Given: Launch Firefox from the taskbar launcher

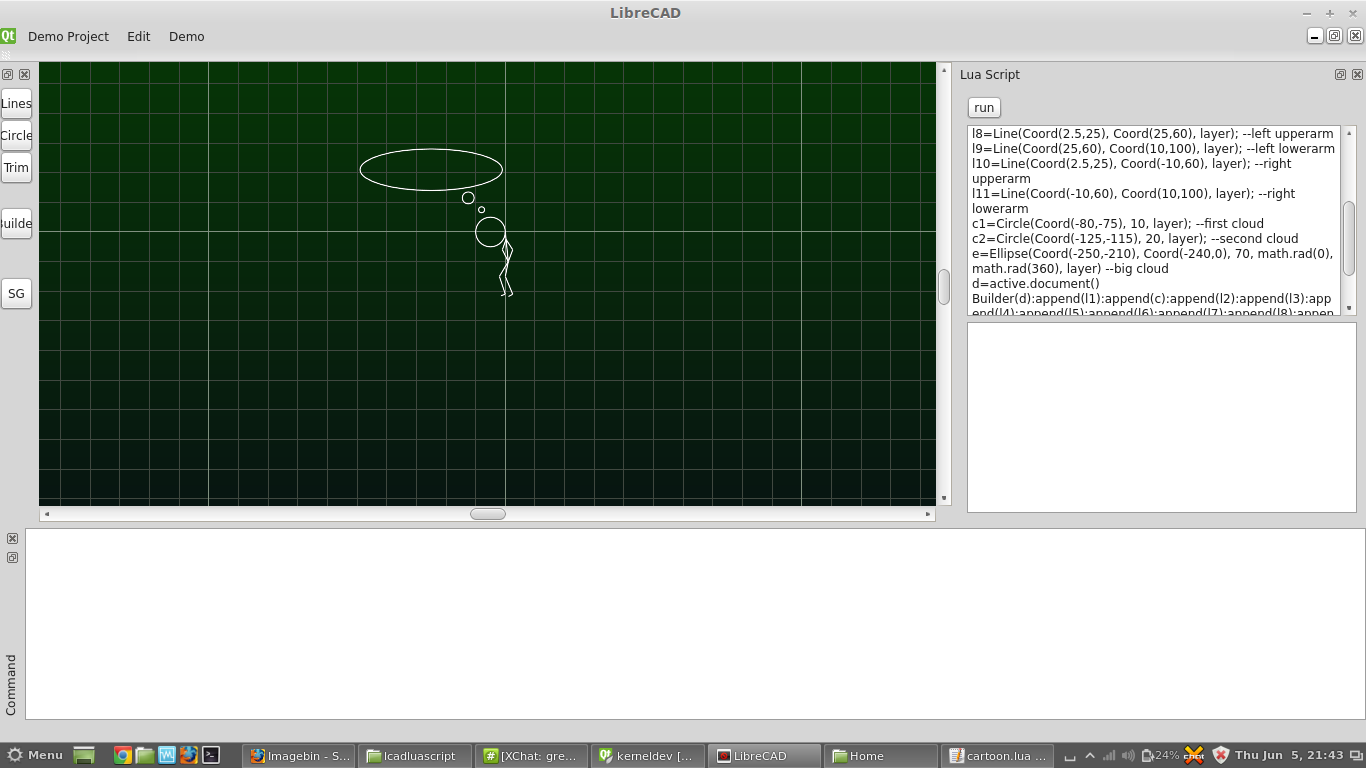Looking at the screenshot, I should click(x=188, y=755).
